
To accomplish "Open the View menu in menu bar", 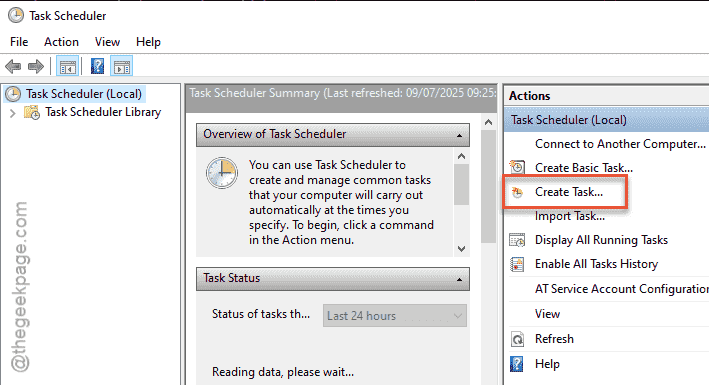I will (107, 42).
